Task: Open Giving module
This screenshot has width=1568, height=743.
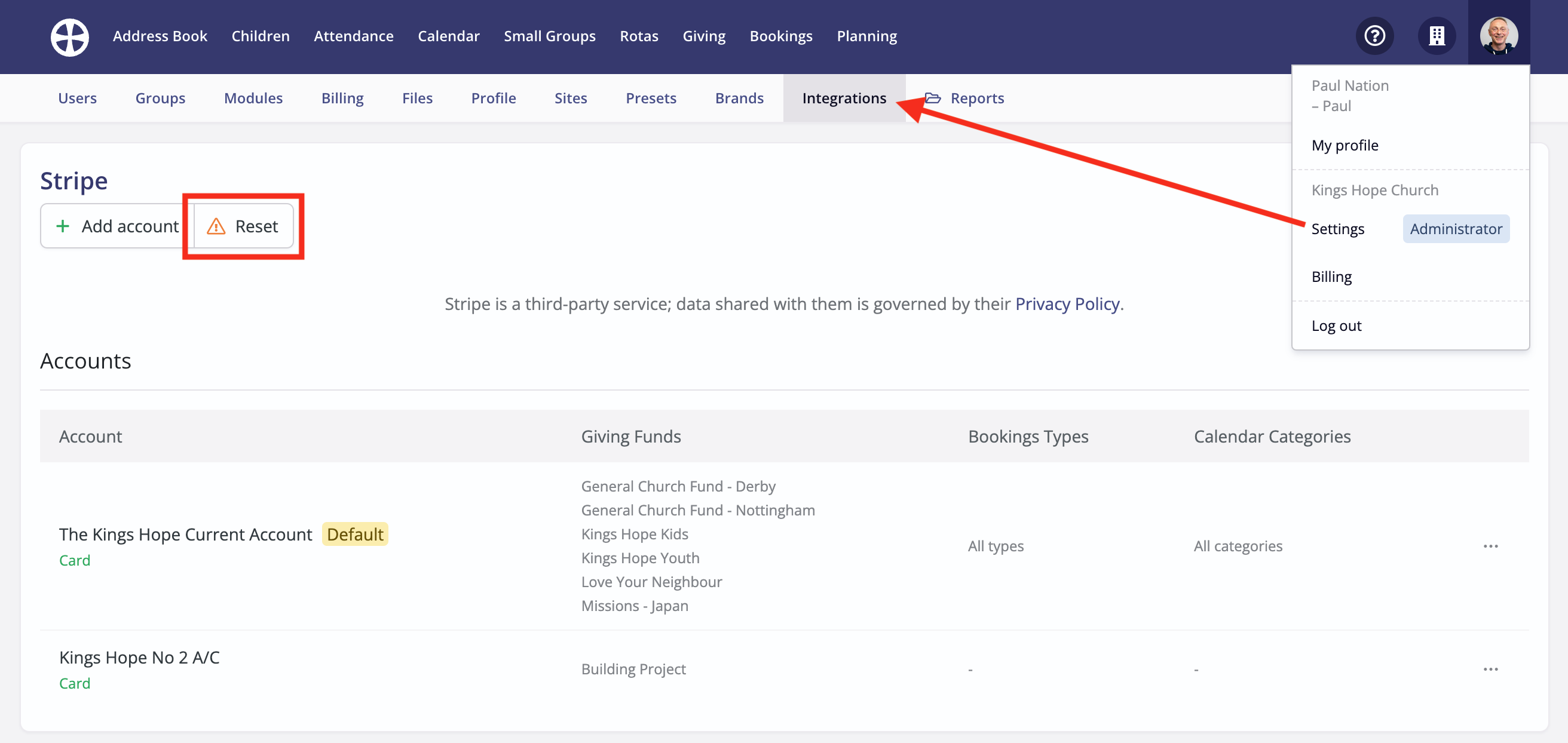Action: (x=705, y=36)
